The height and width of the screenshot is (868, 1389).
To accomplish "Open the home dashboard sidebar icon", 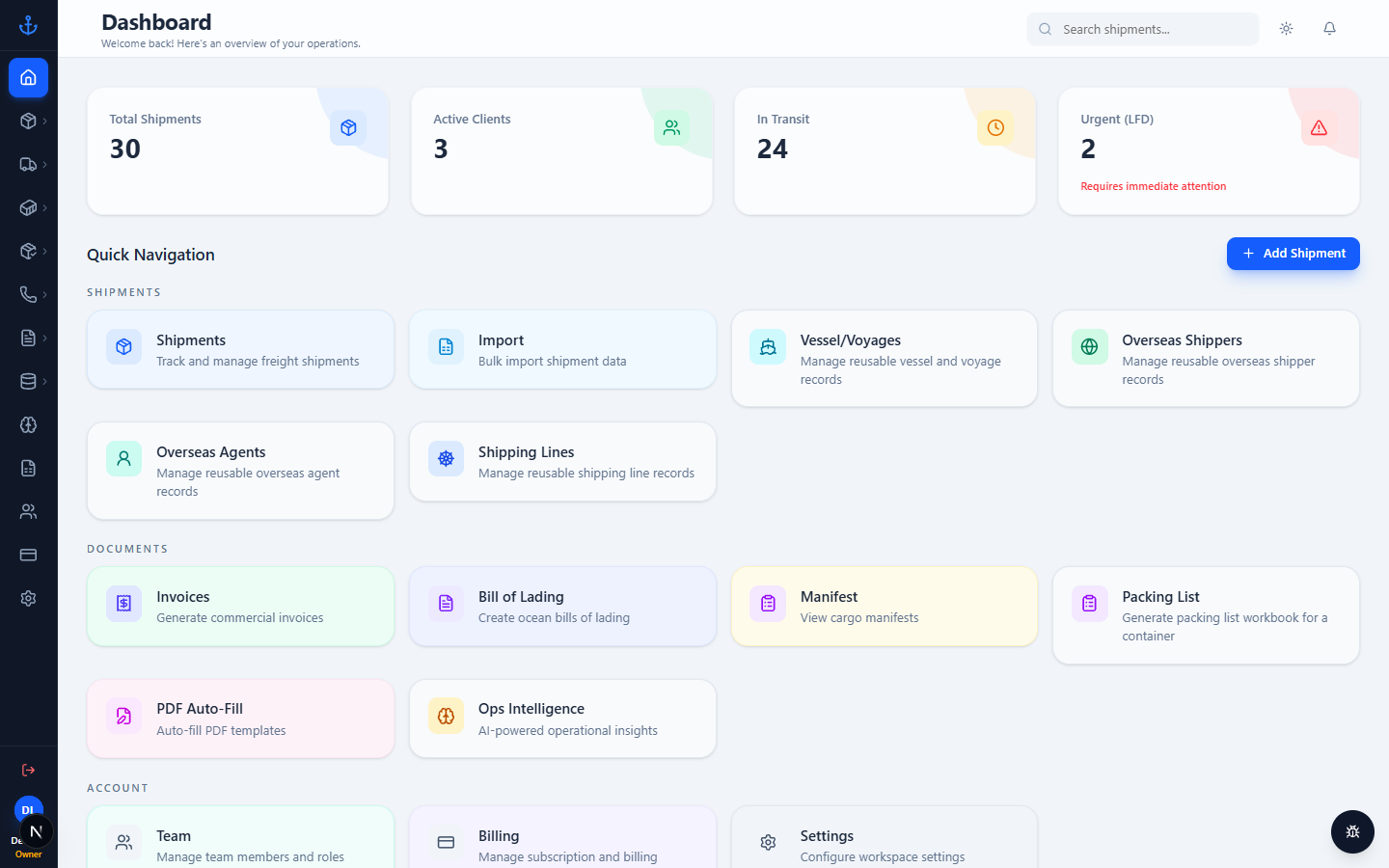I will point(28,77).
